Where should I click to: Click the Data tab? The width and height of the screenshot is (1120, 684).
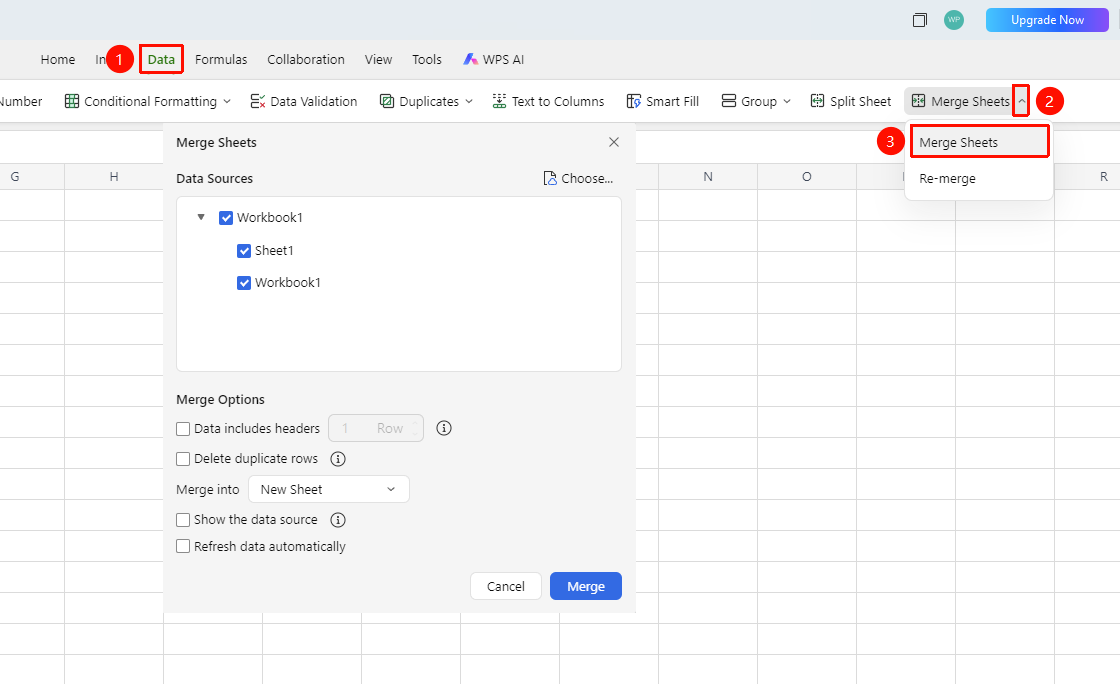point(161,59)
